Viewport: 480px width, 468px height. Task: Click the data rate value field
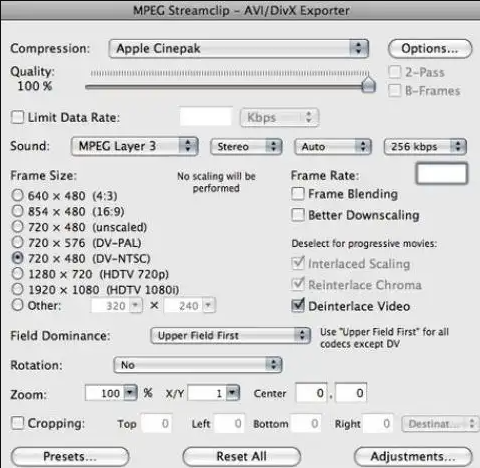coord(206,117)
